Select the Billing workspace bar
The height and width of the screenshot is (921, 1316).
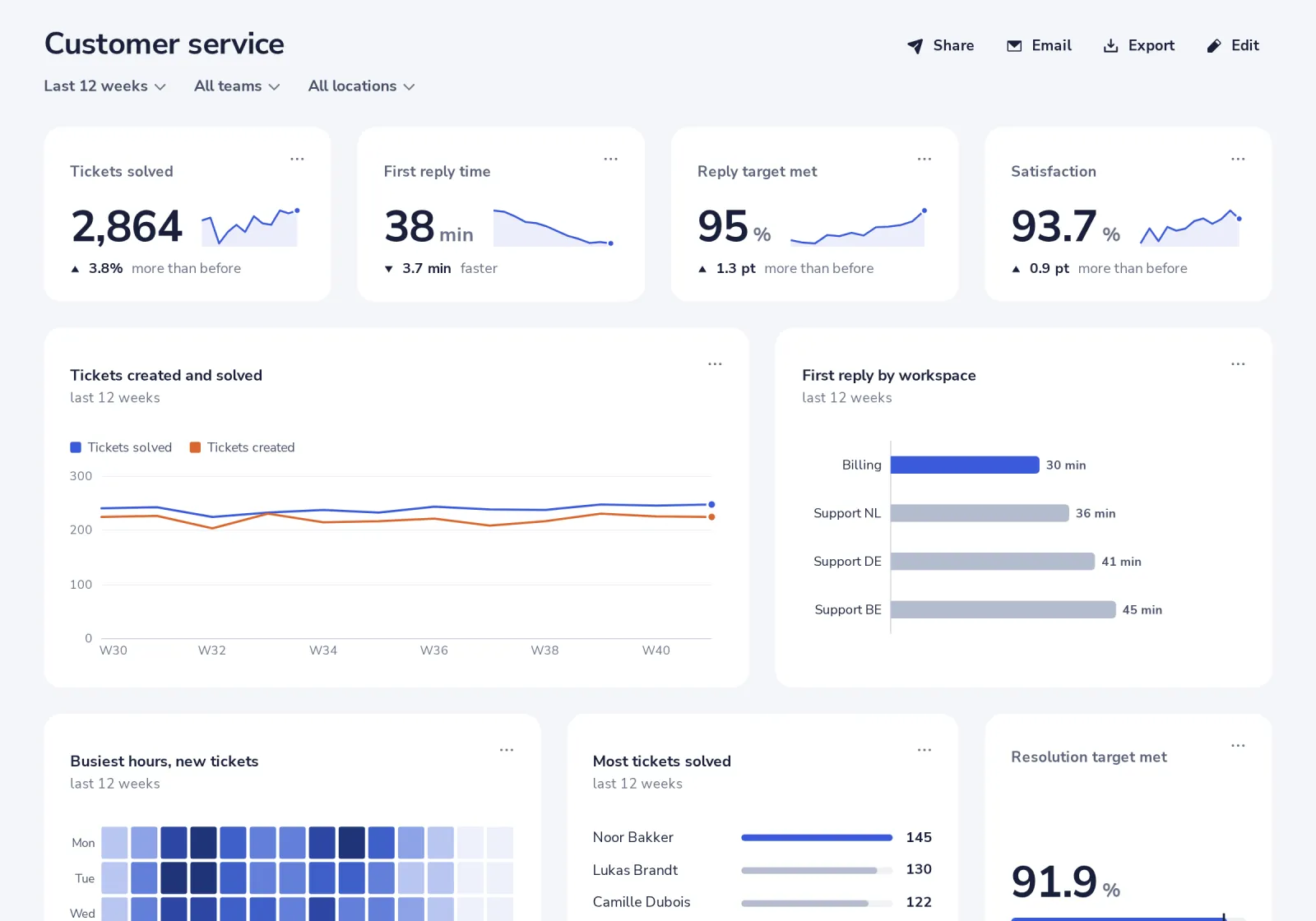965,465
